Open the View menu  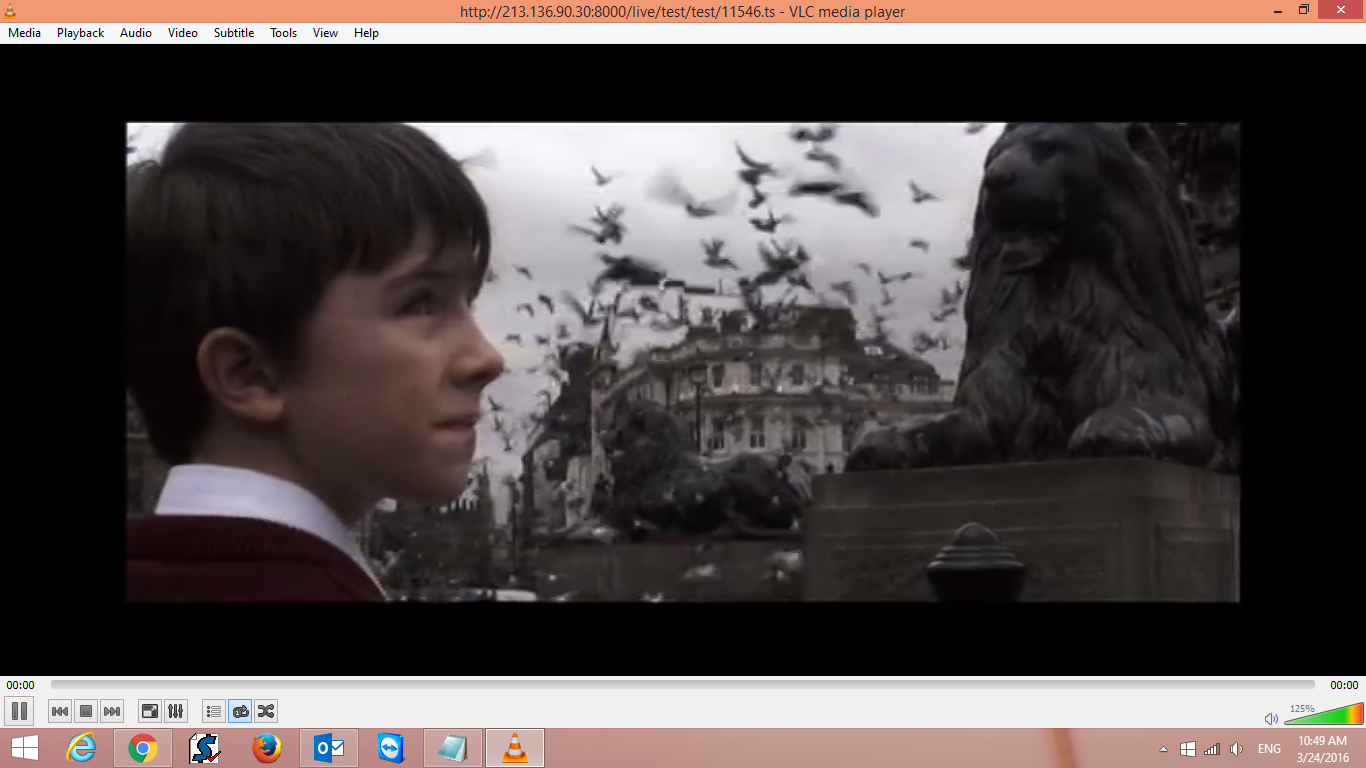pyautogui.click(x=325, y=33)
